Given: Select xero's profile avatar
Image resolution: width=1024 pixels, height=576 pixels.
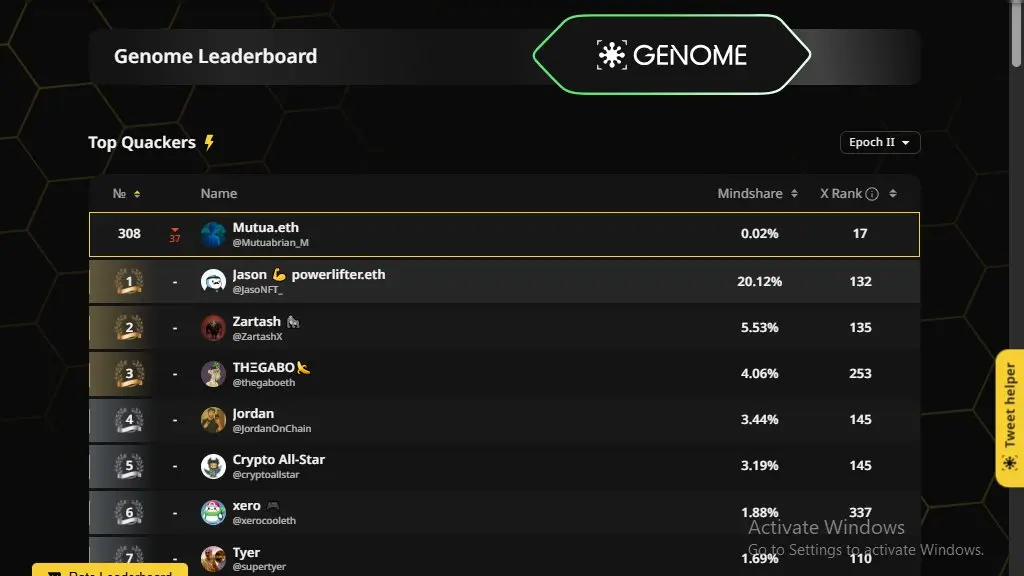Looking at the screenshot, I should pyautogui.click(x=213, y=513).
